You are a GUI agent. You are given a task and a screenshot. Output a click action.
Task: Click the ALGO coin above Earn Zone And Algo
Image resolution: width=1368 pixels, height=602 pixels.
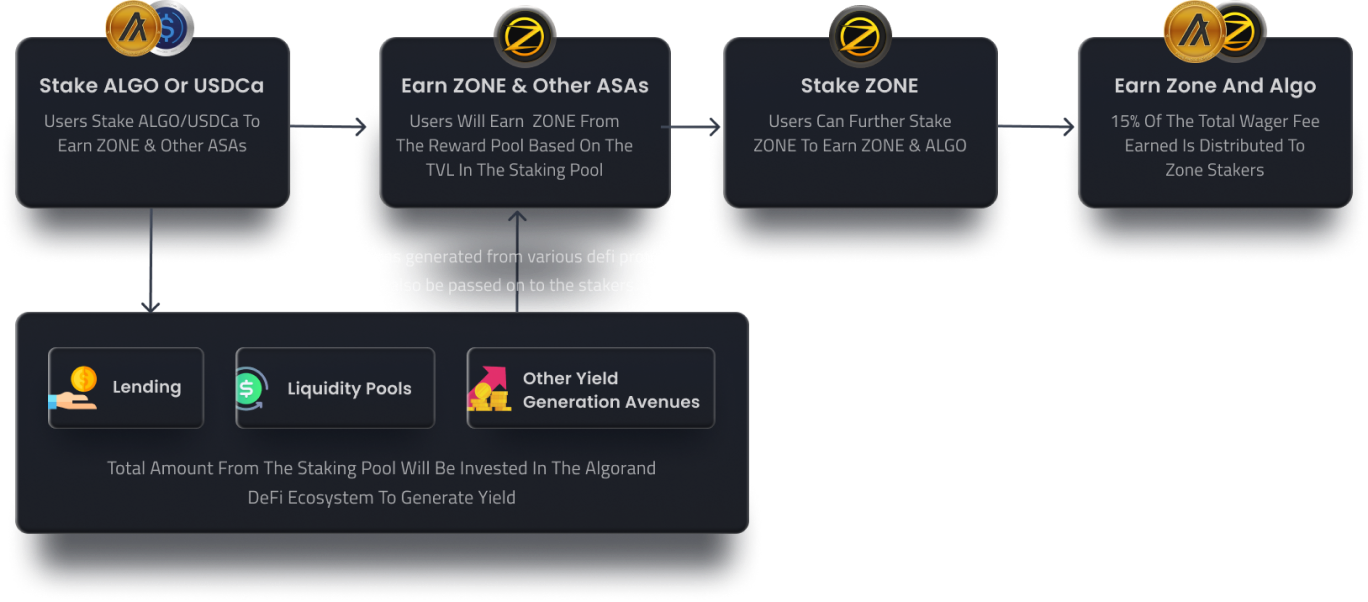point(1194,30)
